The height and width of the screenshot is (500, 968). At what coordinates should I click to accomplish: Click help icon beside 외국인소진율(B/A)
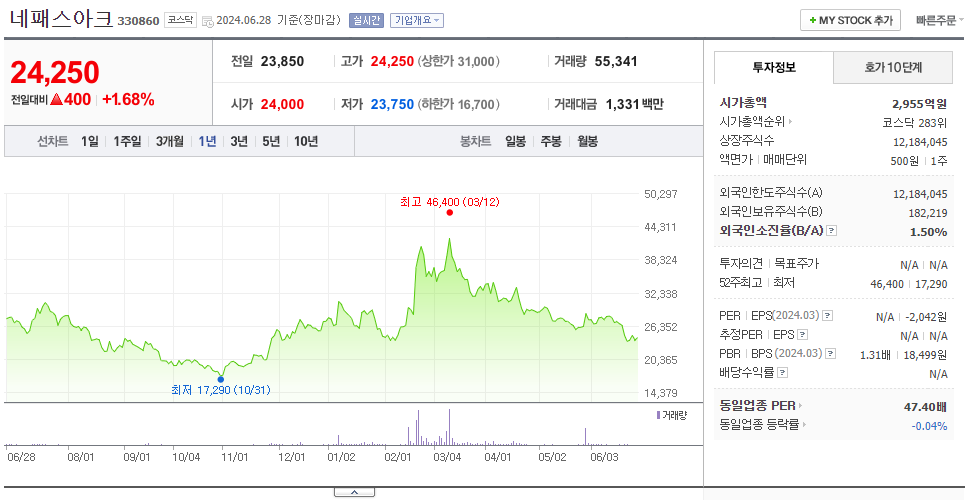[832, 231]
